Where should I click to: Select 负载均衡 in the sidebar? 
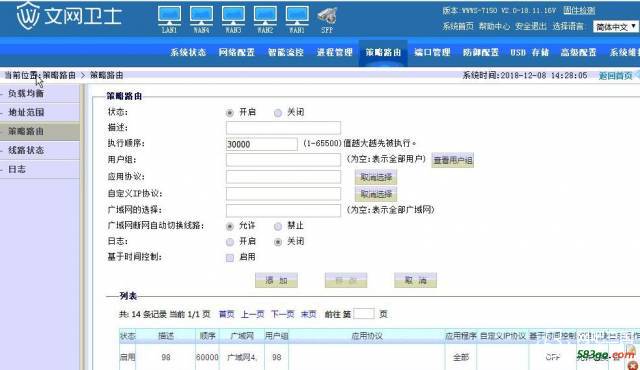tap(40, 93)
